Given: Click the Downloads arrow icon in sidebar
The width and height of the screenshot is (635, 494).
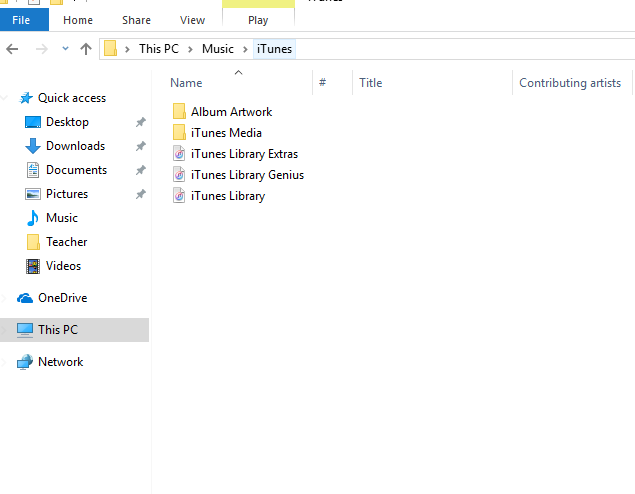Looking at the screenshot, I should point(33,146).
